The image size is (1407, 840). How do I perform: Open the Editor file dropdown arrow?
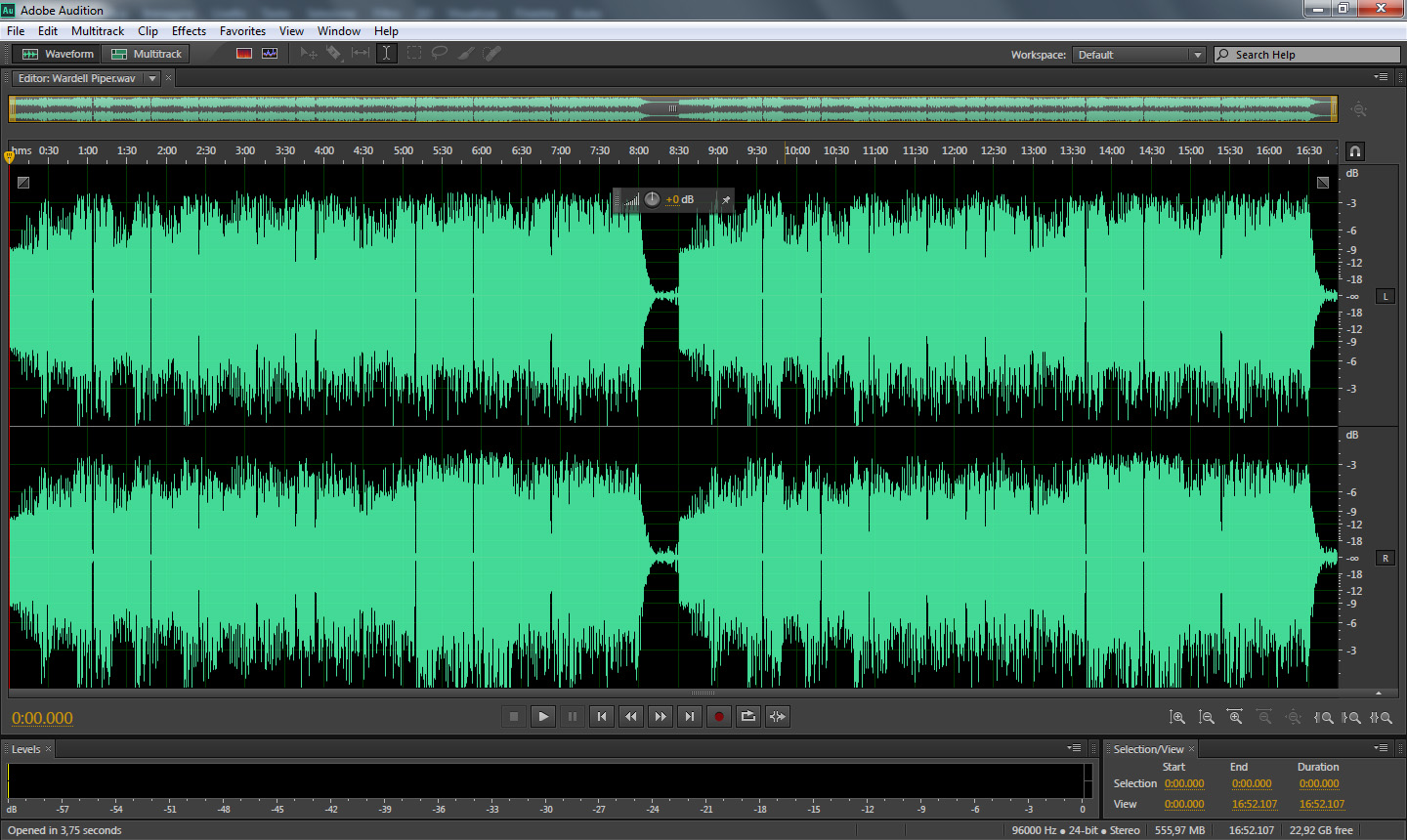pyautogui.click(x=152, y=78)
